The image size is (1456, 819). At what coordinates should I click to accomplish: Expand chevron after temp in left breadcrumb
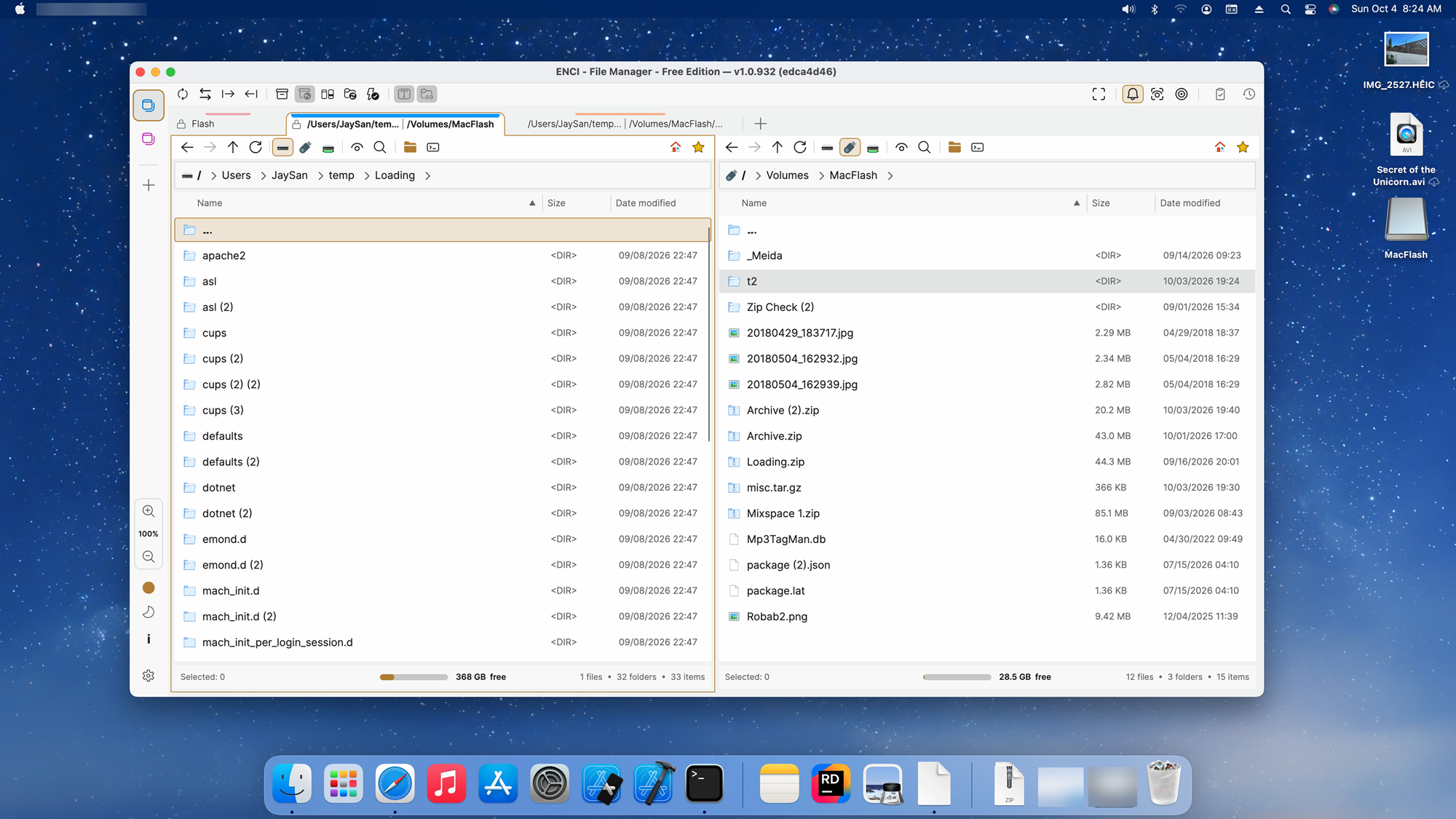(366, 175)
